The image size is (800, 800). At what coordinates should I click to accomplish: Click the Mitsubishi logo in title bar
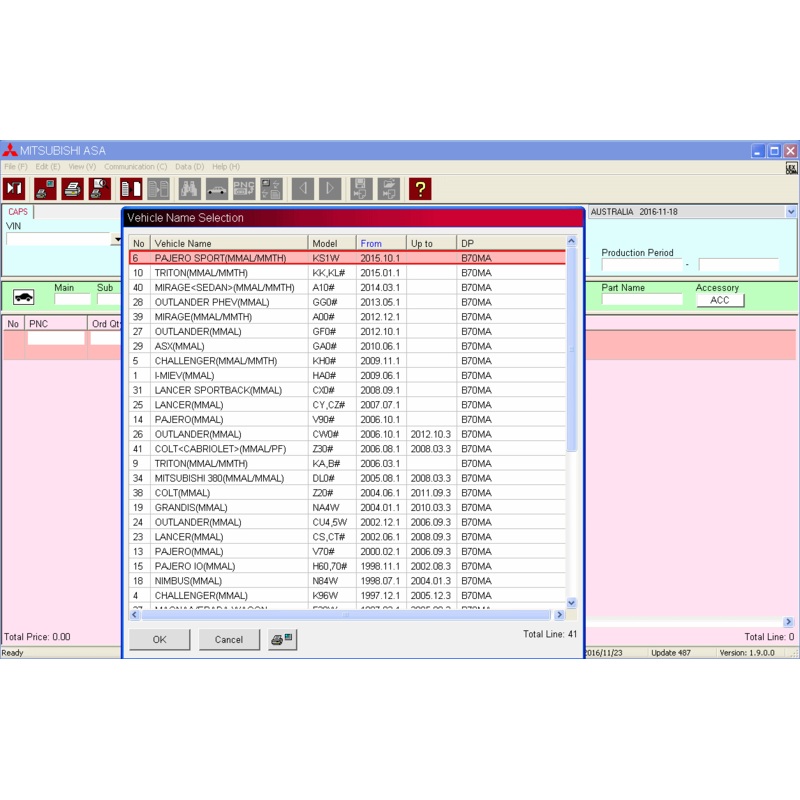click(10, 151)
